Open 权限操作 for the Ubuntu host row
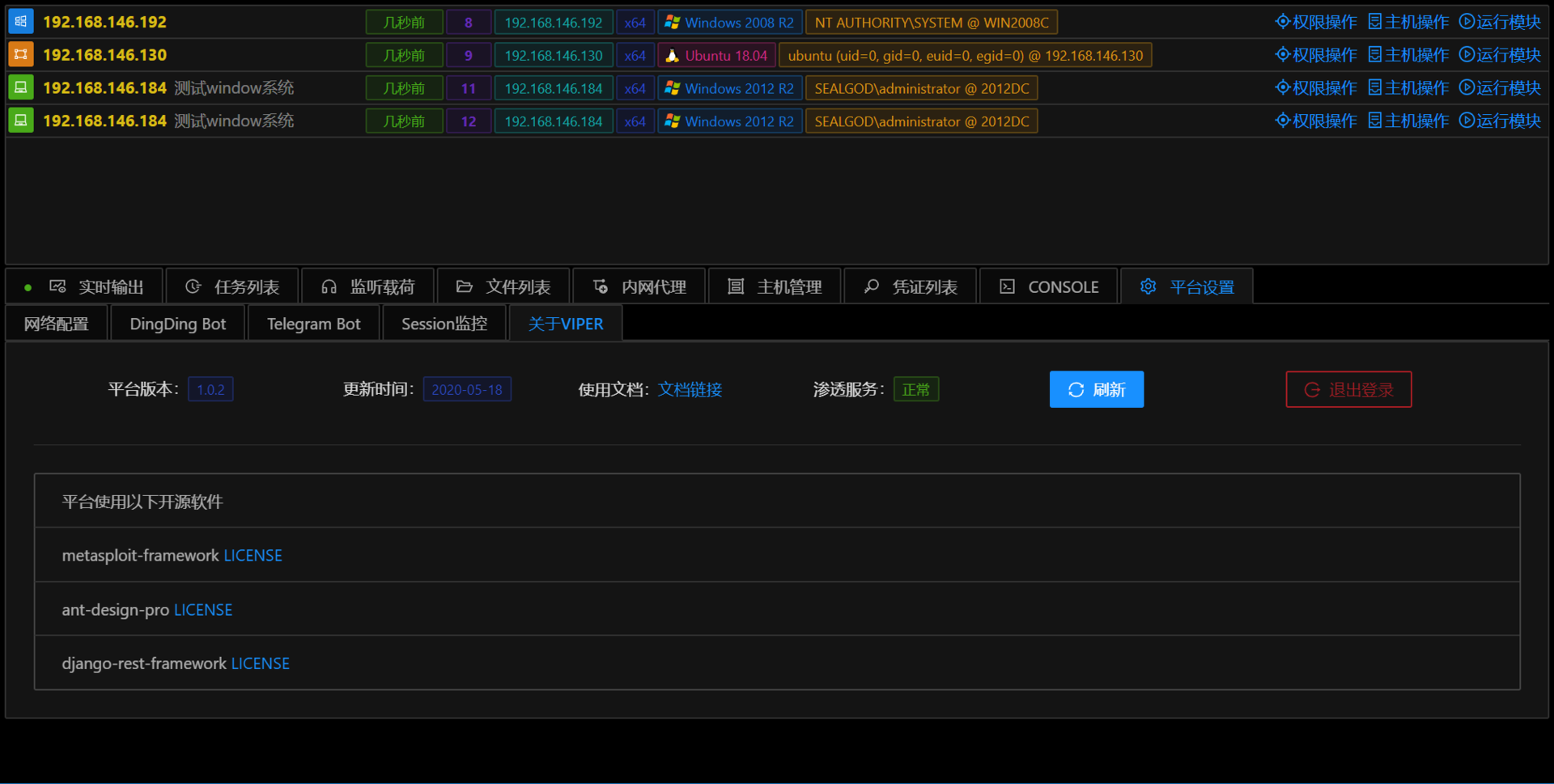The width and height of the screenshot is (1554, 784). coord(1316,55)
